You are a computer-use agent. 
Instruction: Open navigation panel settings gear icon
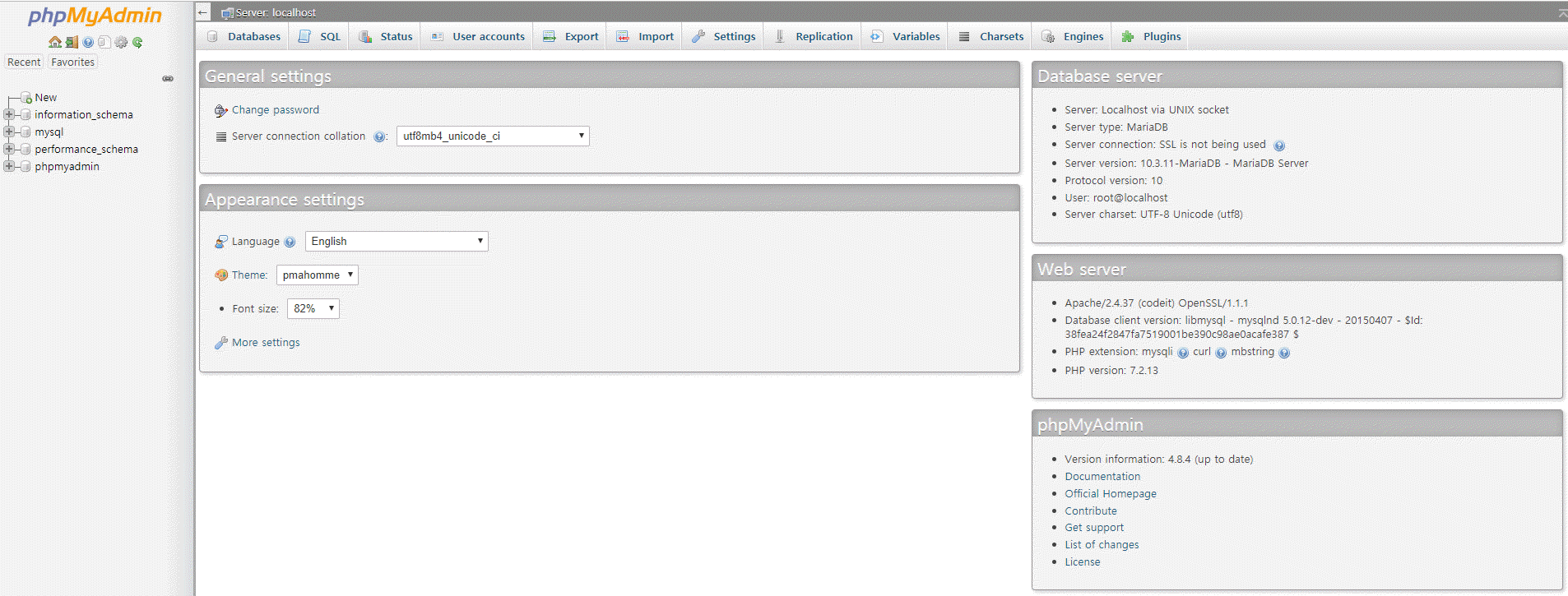coord(121,42)
